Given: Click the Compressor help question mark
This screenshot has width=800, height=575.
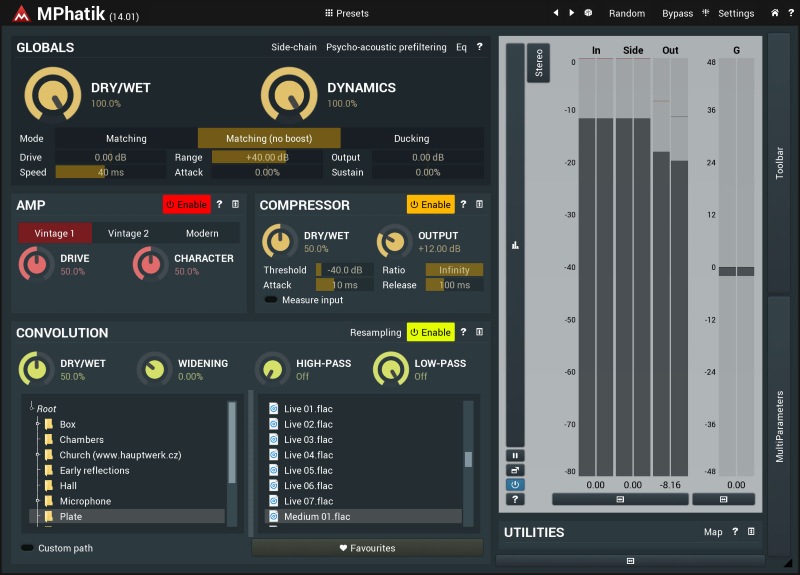Looking at the screenshot, I should pos(463,204).
